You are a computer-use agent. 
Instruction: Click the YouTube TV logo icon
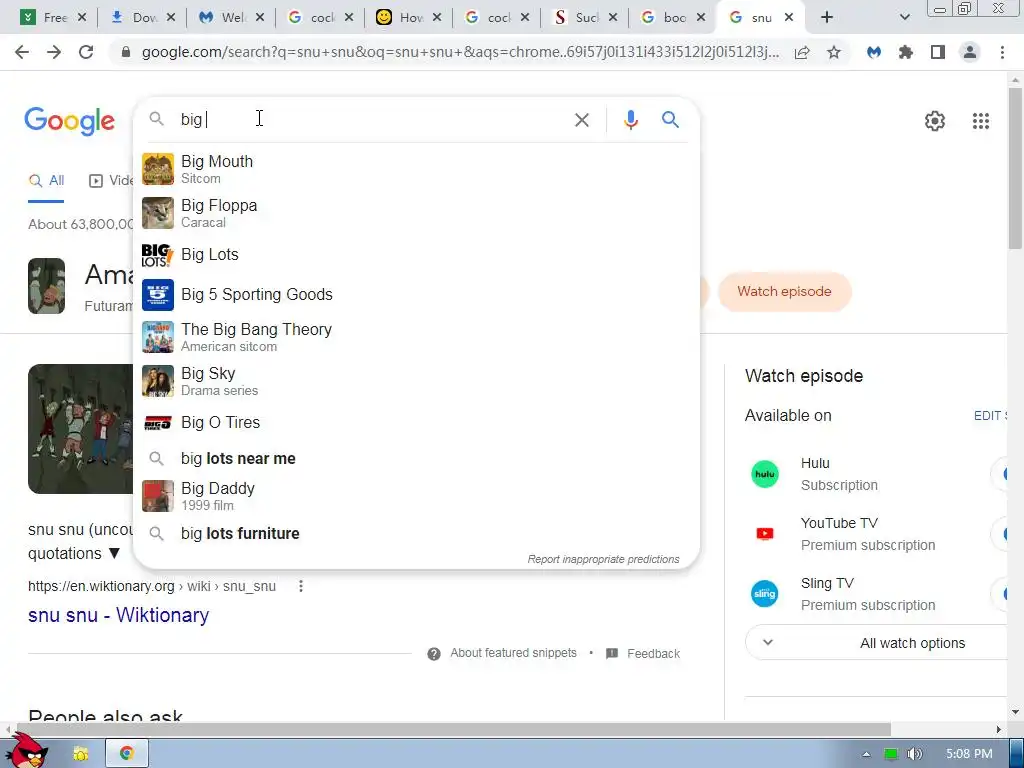pyautogui.click(x=765, y=534)
